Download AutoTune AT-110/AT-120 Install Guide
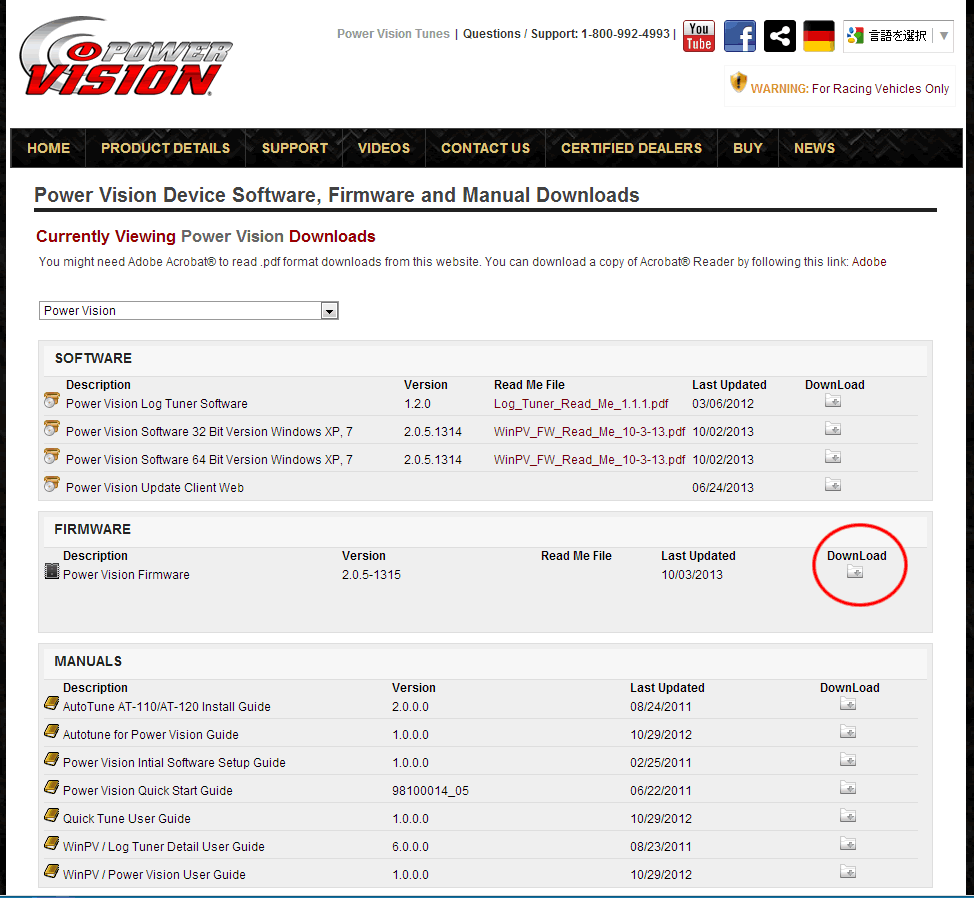 pos(848,704)
